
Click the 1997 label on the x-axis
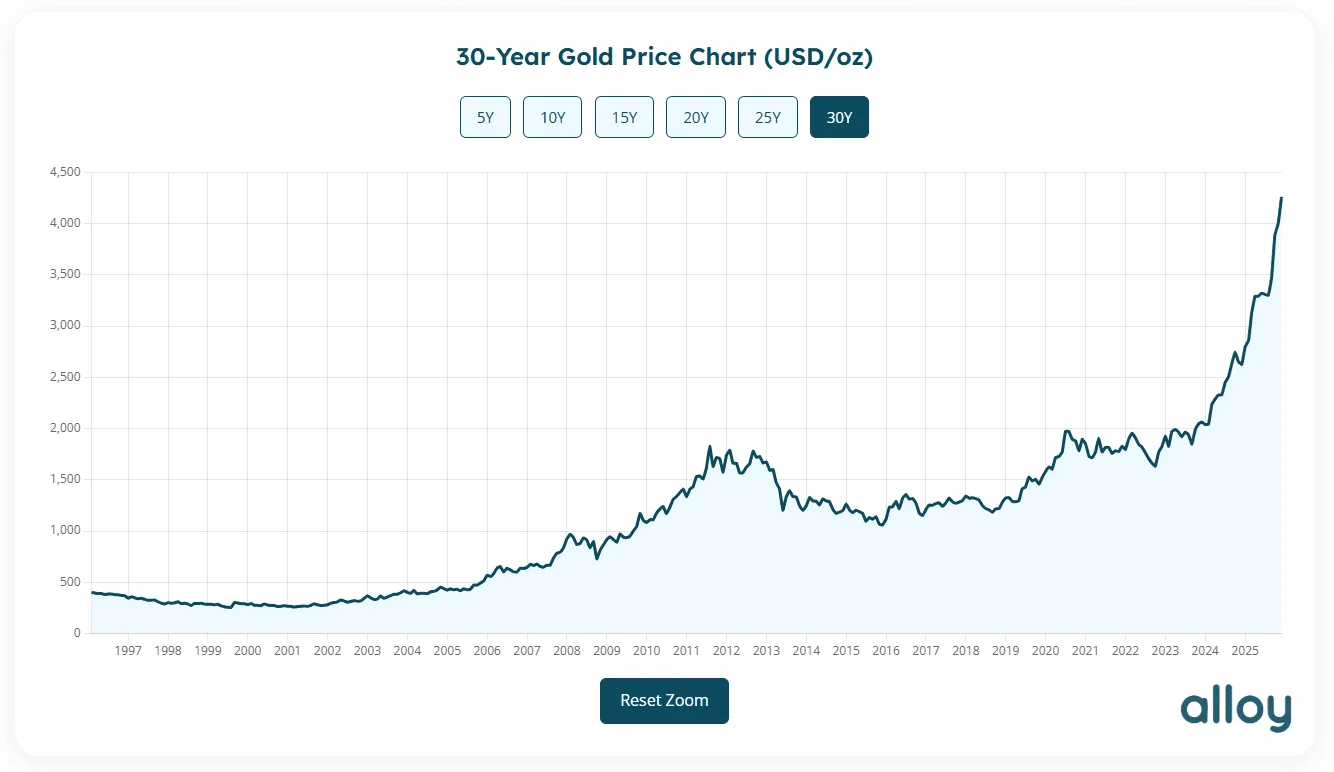point(128,651)
